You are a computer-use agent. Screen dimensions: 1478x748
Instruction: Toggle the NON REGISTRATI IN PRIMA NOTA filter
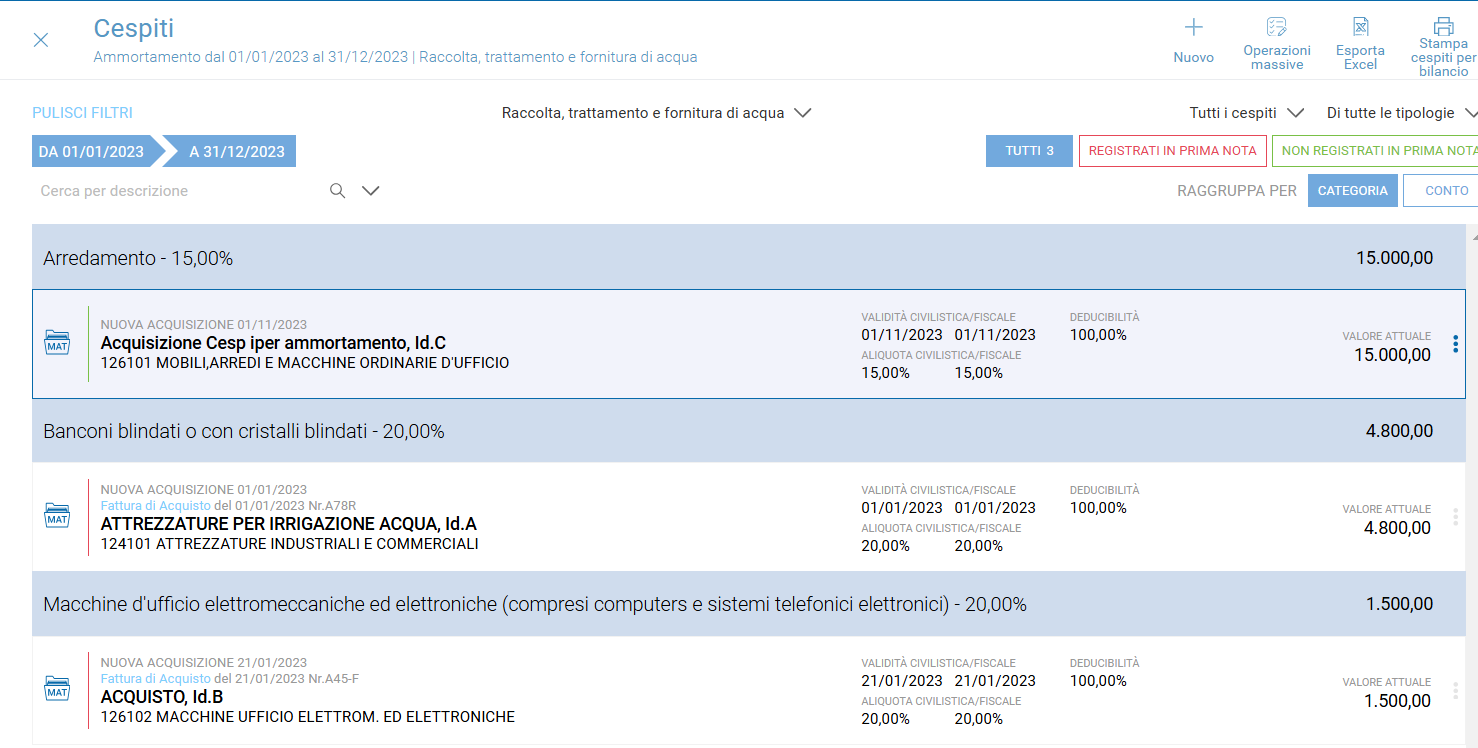[1375, 151]
